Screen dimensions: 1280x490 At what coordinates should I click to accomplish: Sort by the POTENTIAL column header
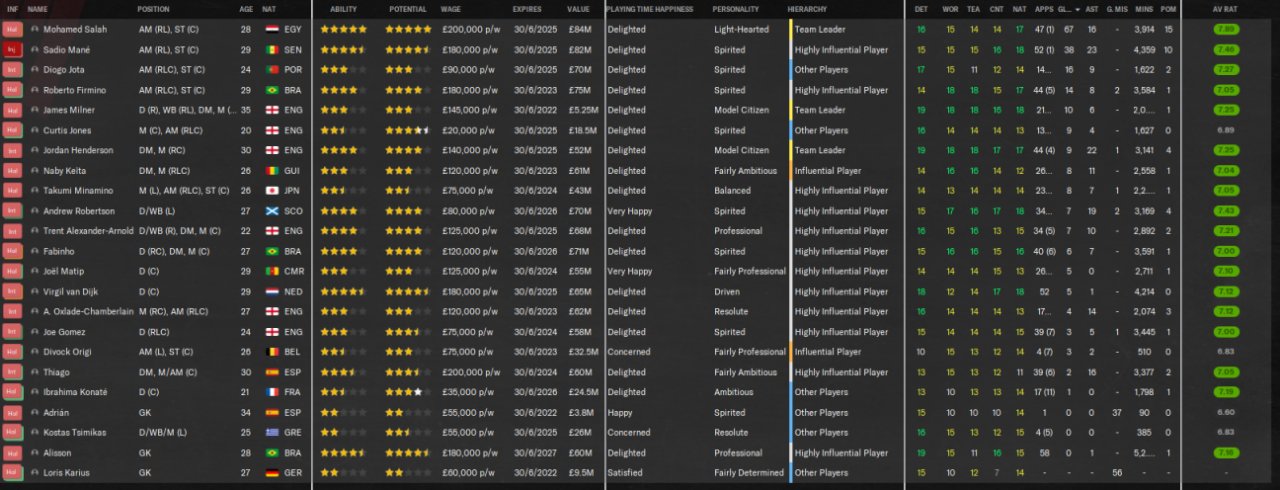[409, 9]
